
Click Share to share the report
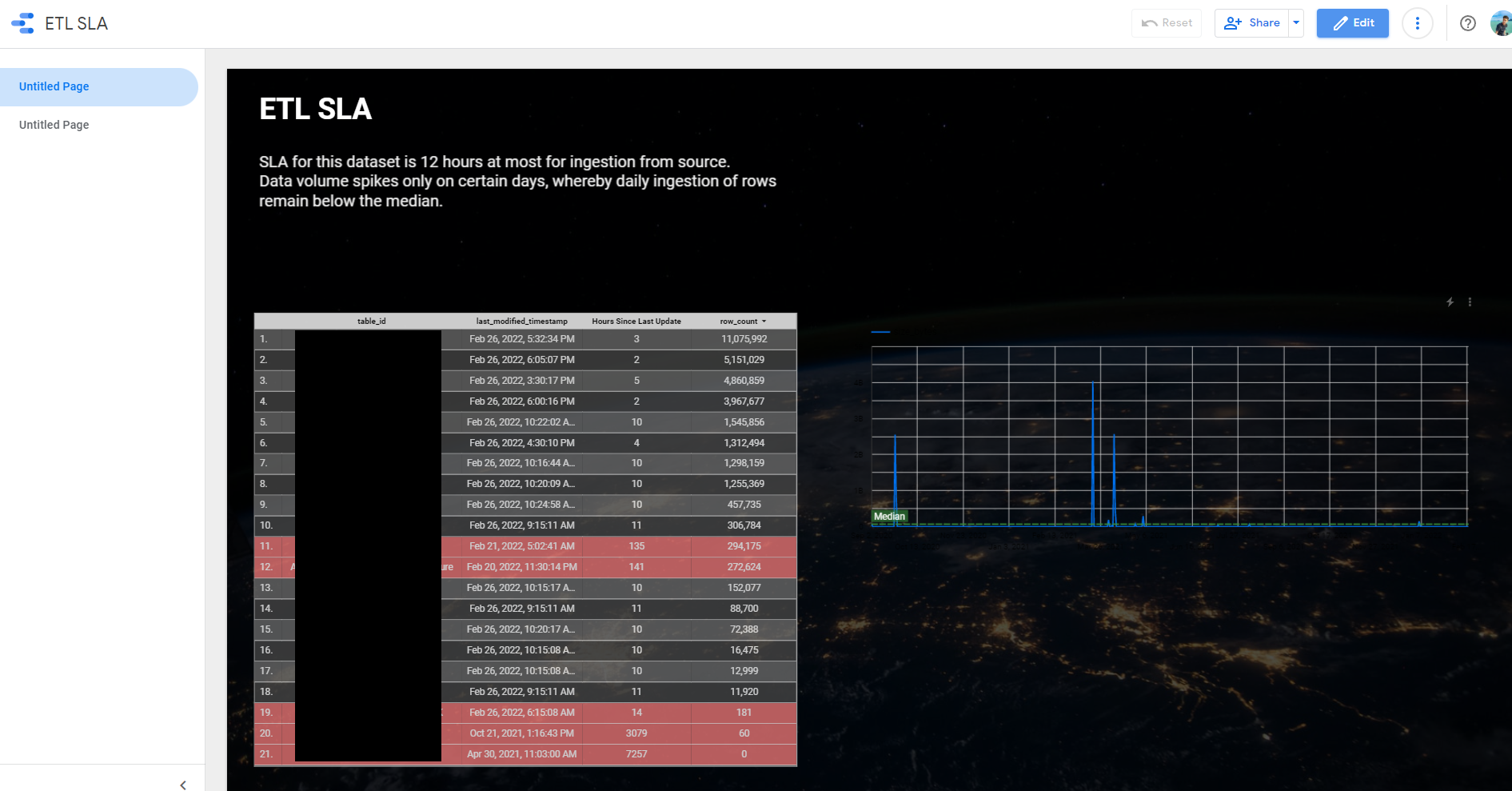[x=1252, y=23]
